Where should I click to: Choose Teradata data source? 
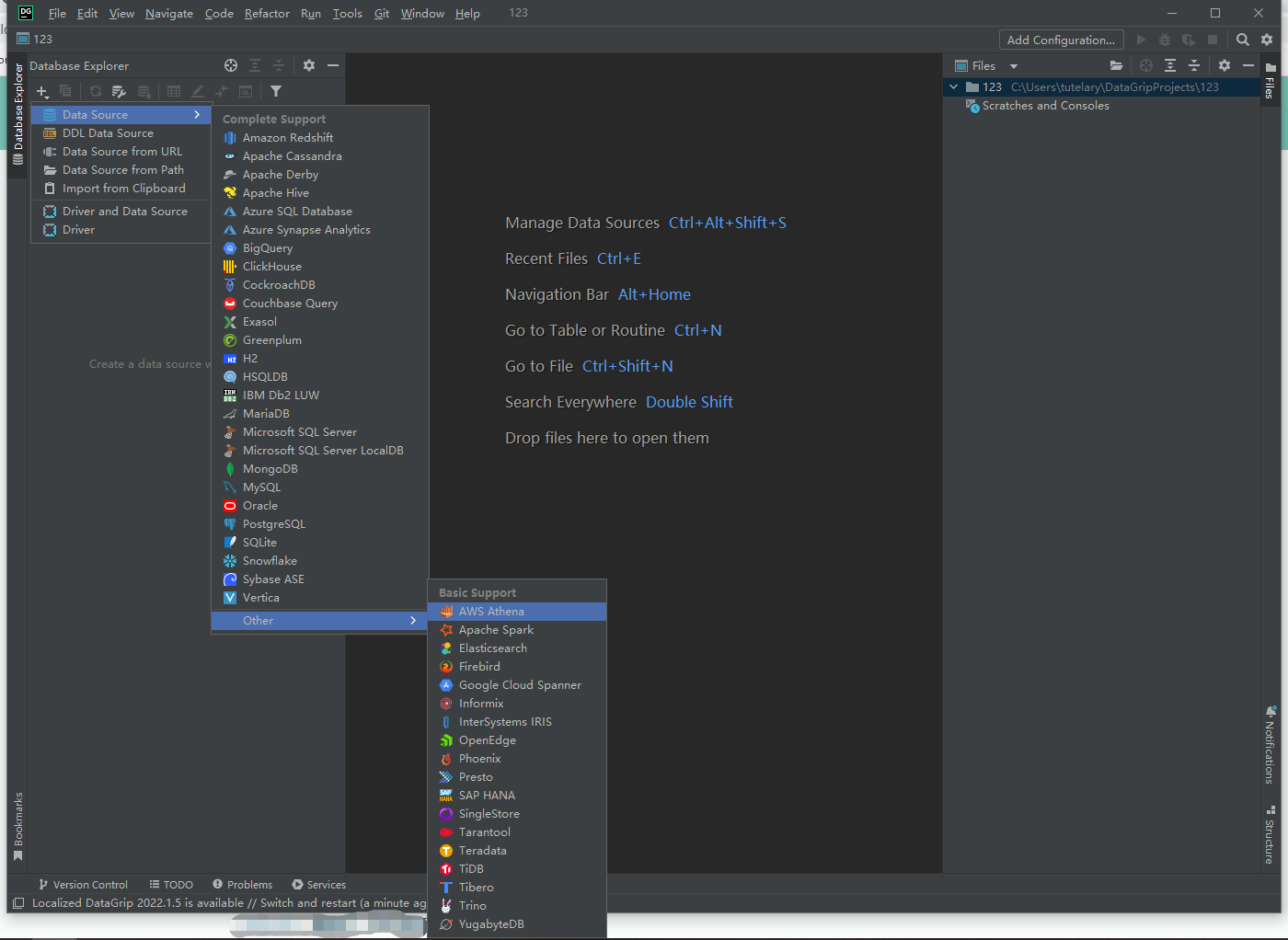click(517, 851)
